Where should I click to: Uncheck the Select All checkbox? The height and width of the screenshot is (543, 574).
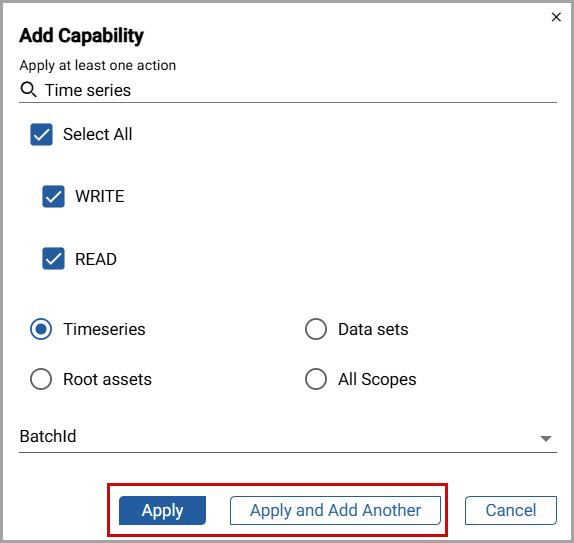[41, 134]
